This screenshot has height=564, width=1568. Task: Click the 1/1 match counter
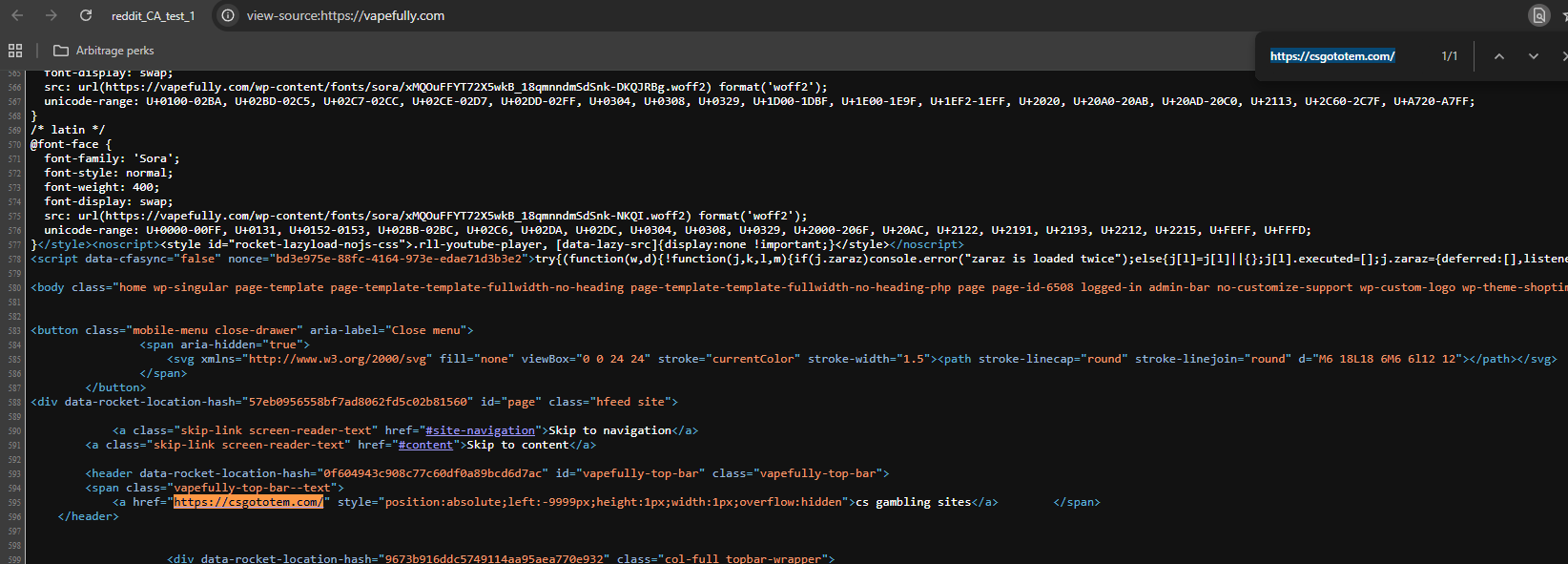coord(1450,56)
